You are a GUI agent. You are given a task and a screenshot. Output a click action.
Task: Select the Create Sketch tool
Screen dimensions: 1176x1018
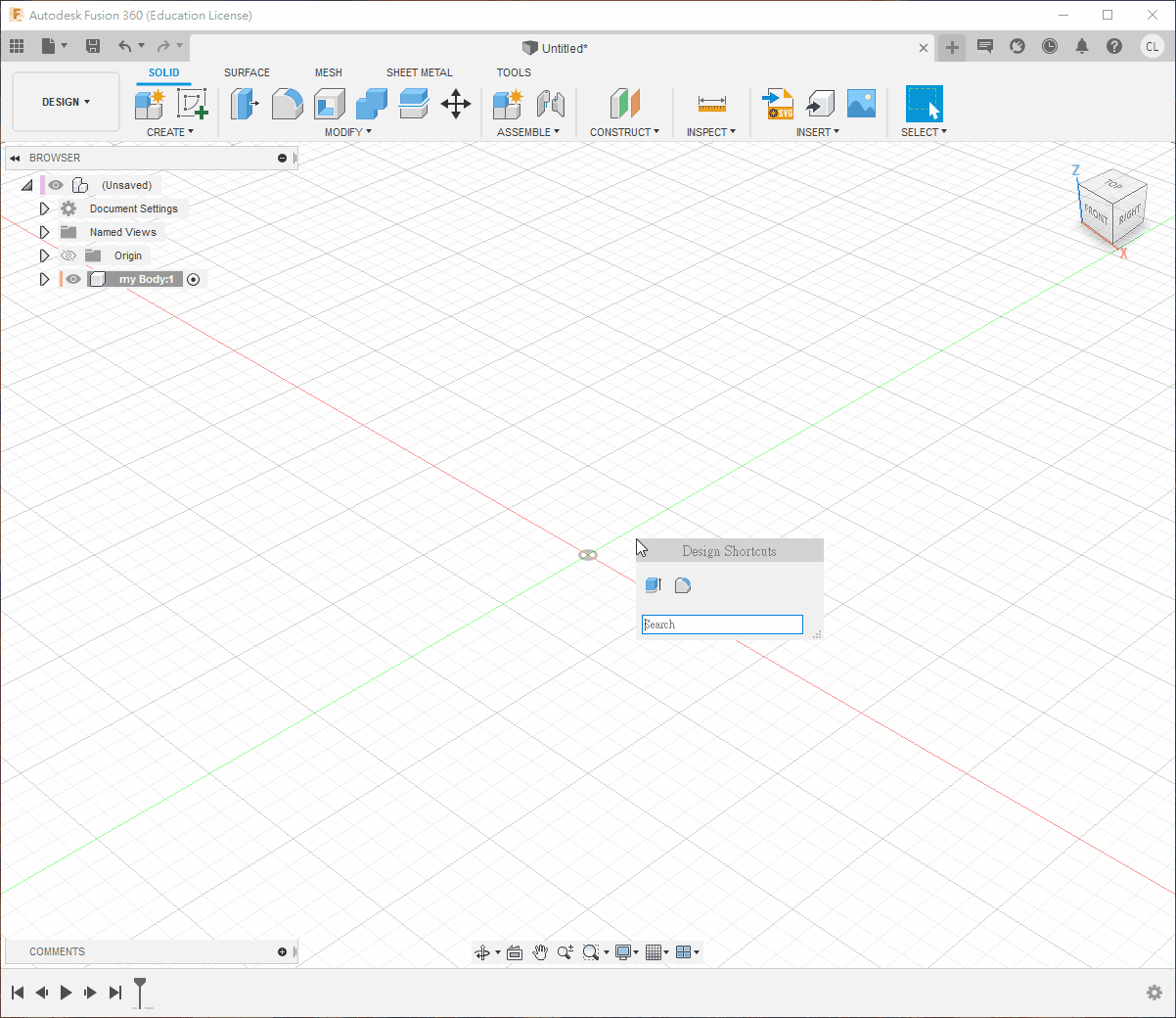point(192,104)
